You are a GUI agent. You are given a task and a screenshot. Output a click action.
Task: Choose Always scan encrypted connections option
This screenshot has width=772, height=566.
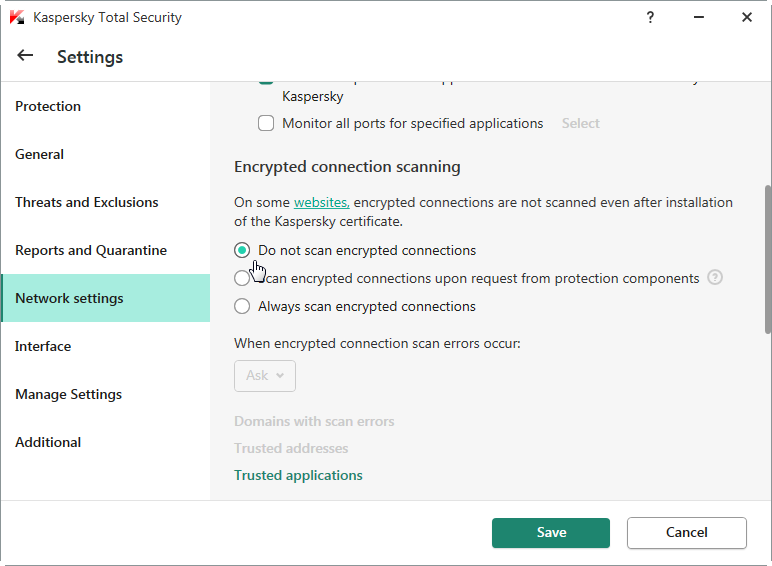242,306
